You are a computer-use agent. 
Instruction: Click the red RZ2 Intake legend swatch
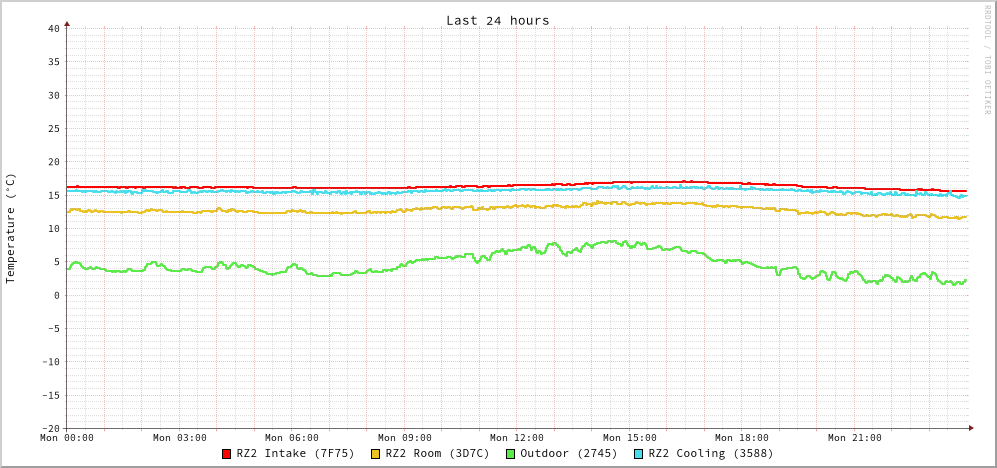coord(227,454)
